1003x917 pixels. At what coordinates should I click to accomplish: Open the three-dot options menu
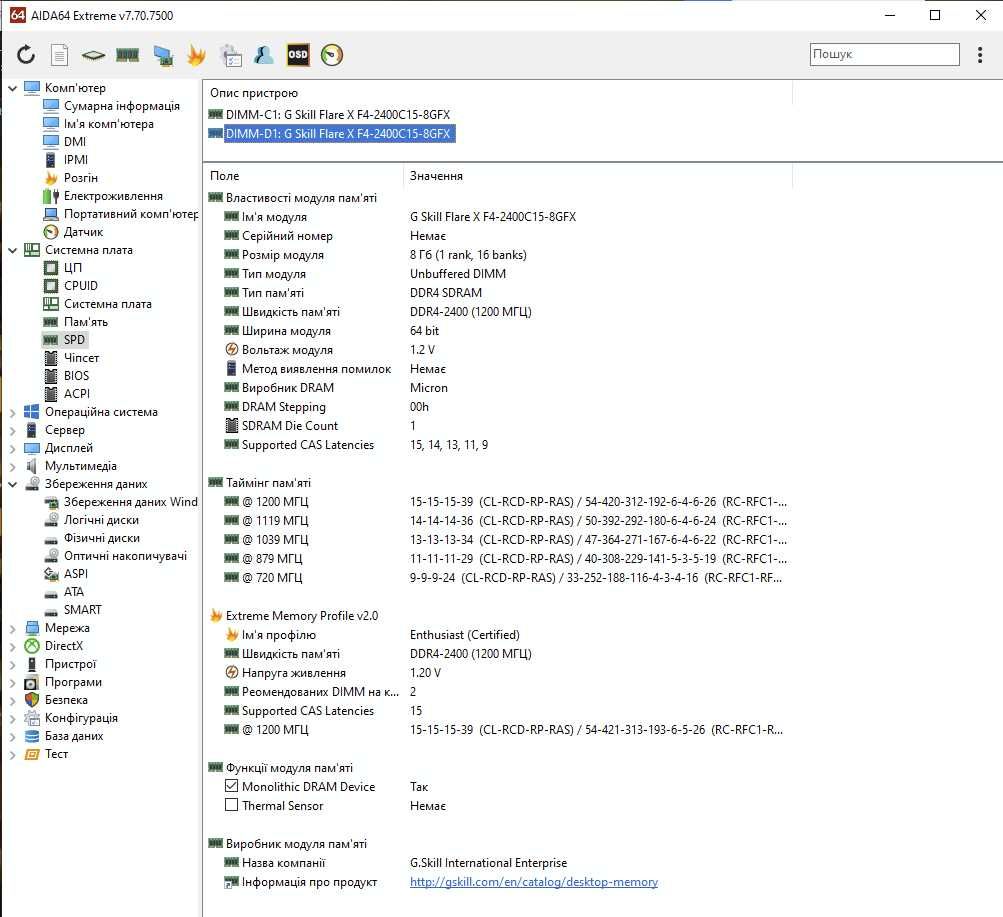980,55
